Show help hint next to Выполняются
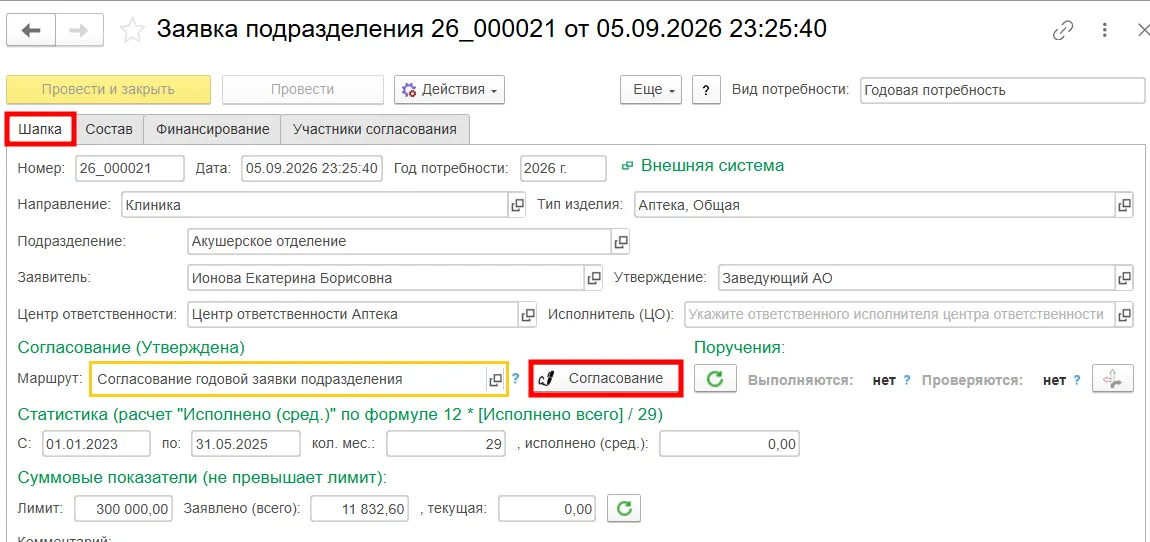 coord(907,380)
